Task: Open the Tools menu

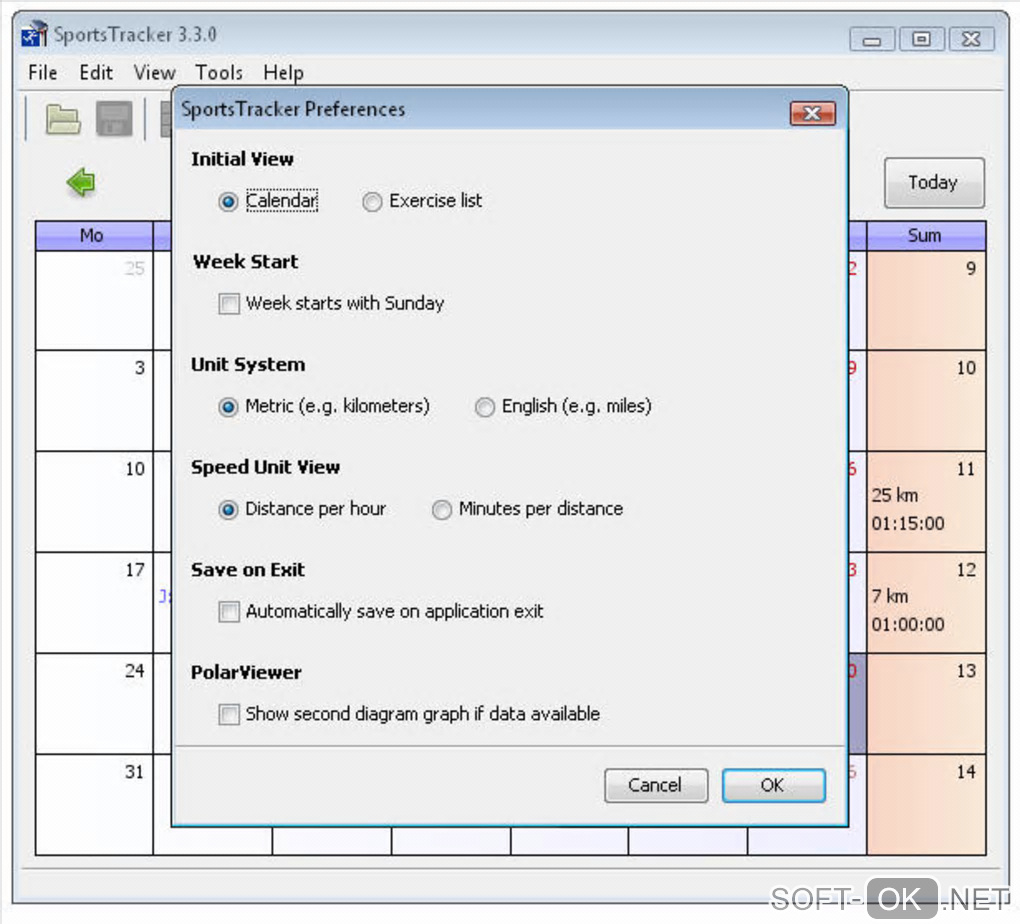Action: [219, 73]
